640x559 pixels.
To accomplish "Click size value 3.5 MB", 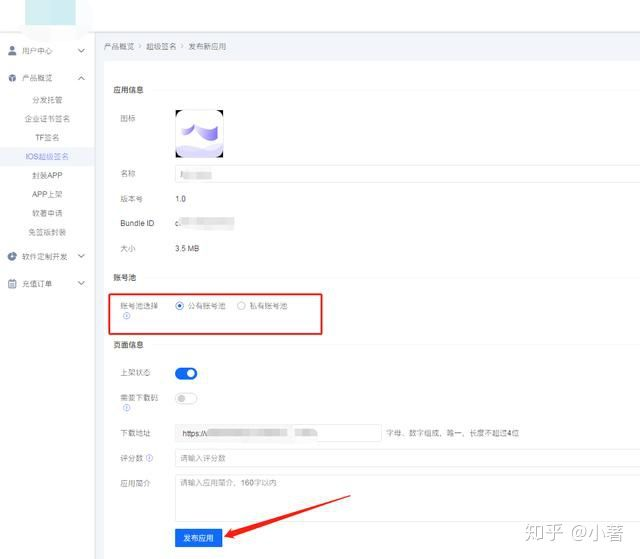I will pos(187,248).
